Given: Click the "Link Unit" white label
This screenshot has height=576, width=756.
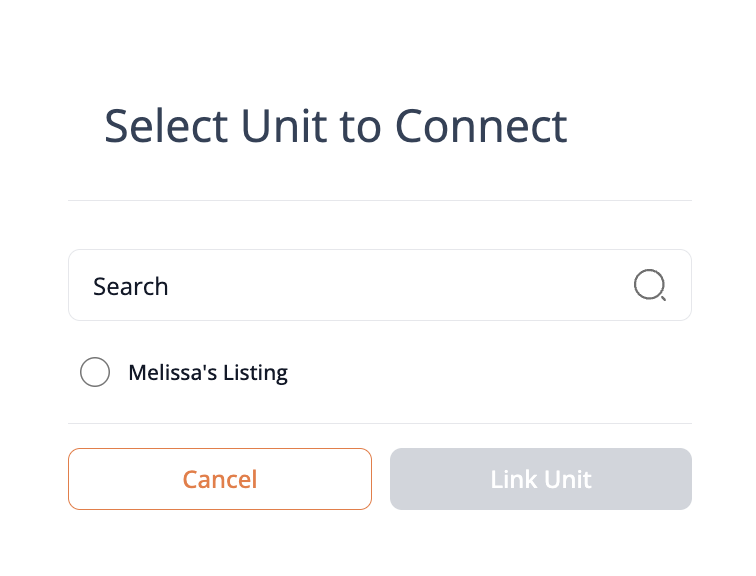Looking at the screenshot, I should point(541,479).
